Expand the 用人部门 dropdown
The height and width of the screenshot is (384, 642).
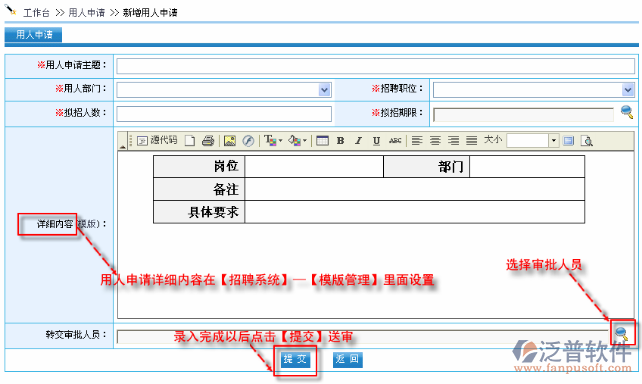pos(324,90)
